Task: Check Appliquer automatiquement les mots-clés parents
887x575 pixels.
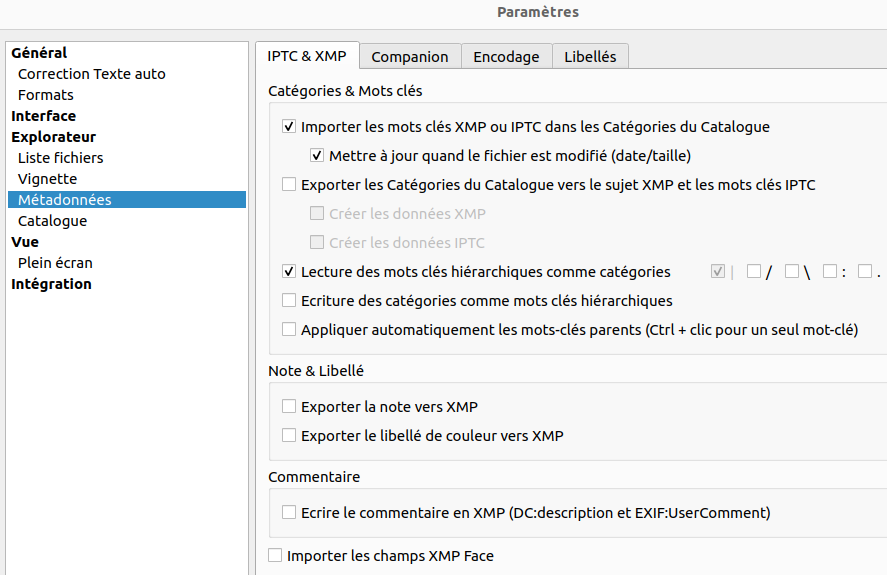Action: click(289, 330)
